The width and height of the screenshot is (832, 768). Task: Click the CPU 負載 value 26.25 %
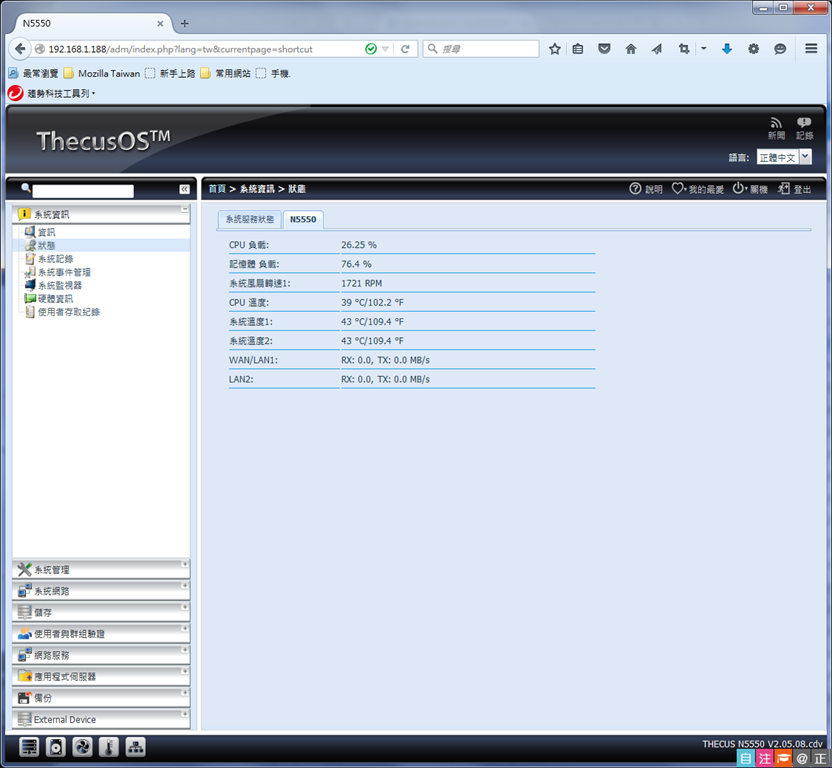coord(359,245)
